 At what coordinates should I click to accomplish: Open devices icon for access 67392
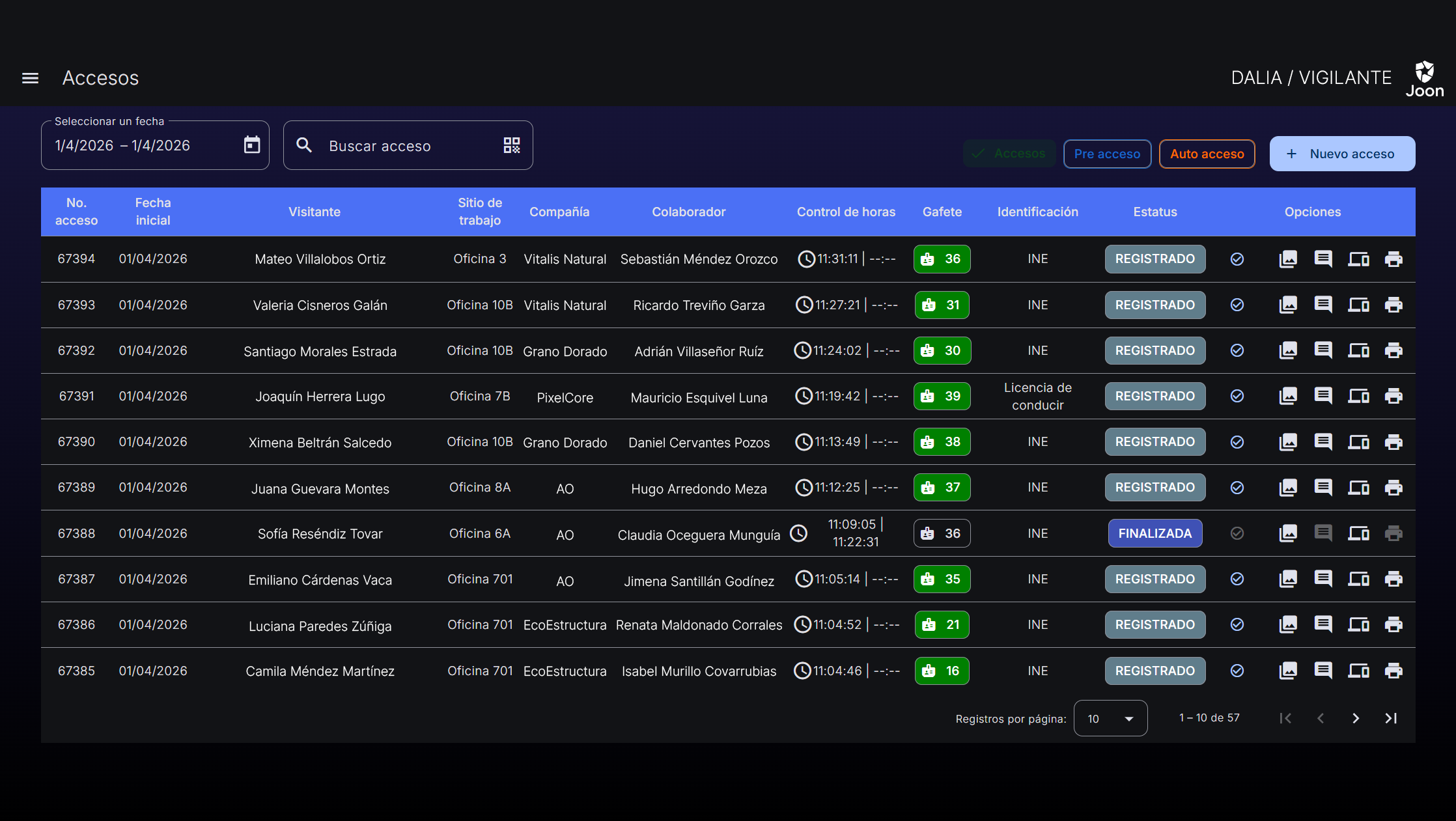[x=1358, y=351]
